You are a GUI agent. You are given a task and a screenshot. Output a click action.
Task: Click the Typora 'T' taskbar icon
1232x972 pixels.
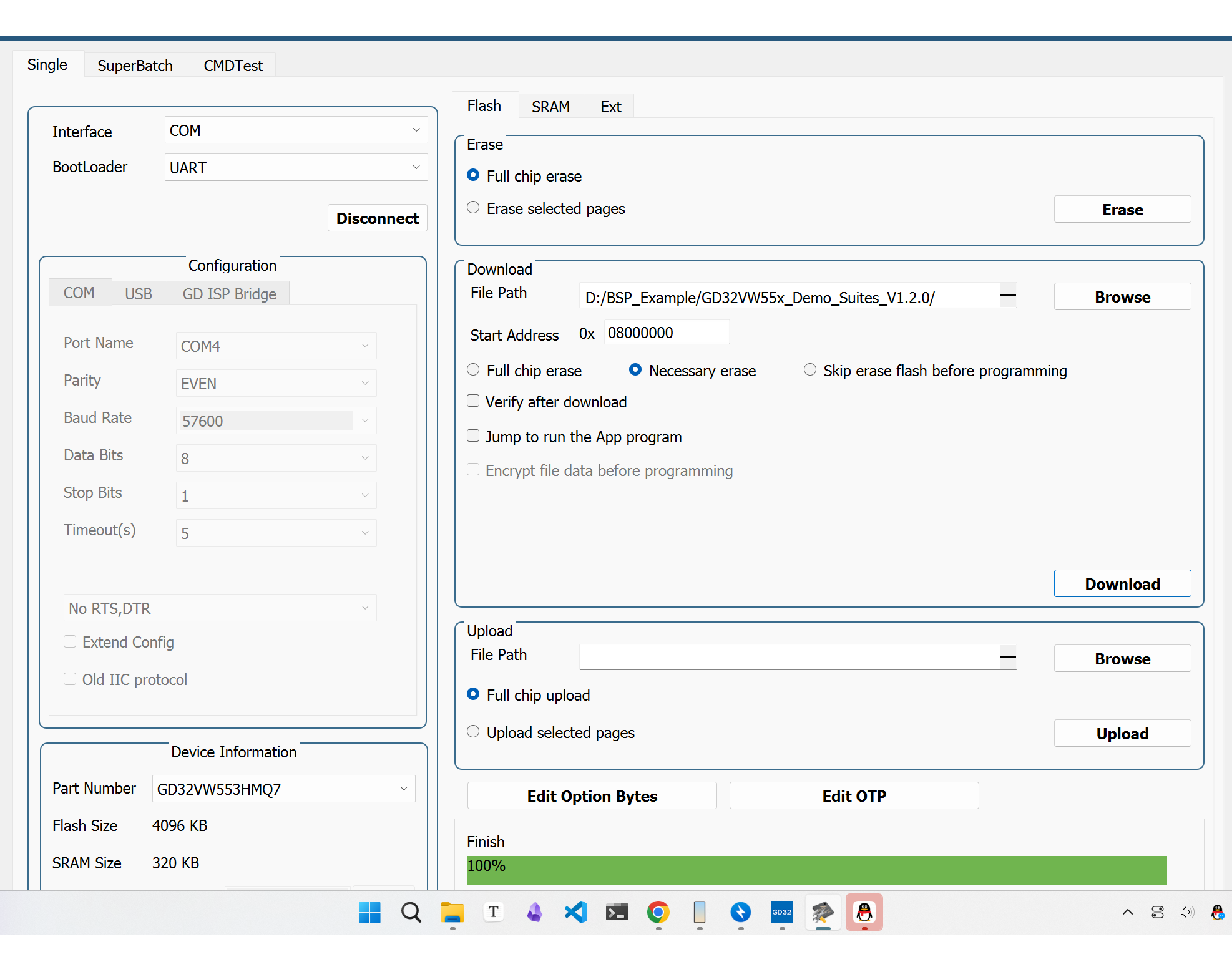493,912
